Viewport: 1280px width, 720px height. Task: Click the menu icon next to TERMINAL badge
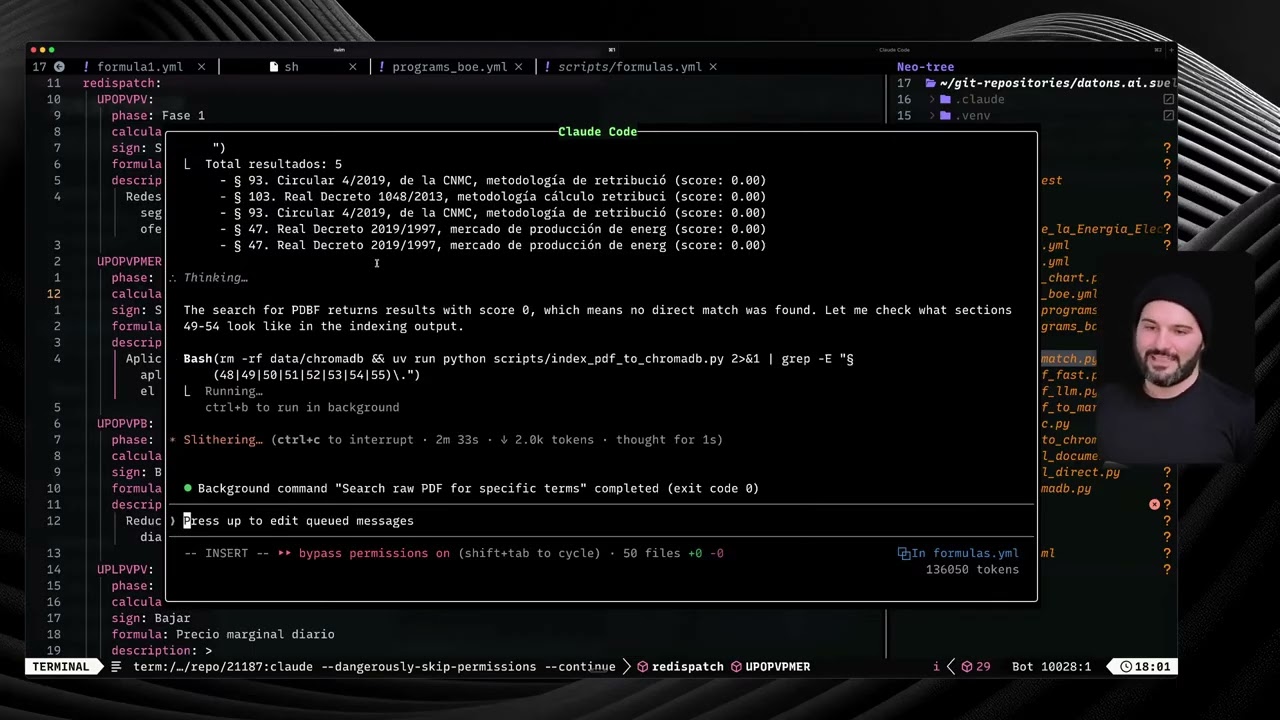pos(117,666)
